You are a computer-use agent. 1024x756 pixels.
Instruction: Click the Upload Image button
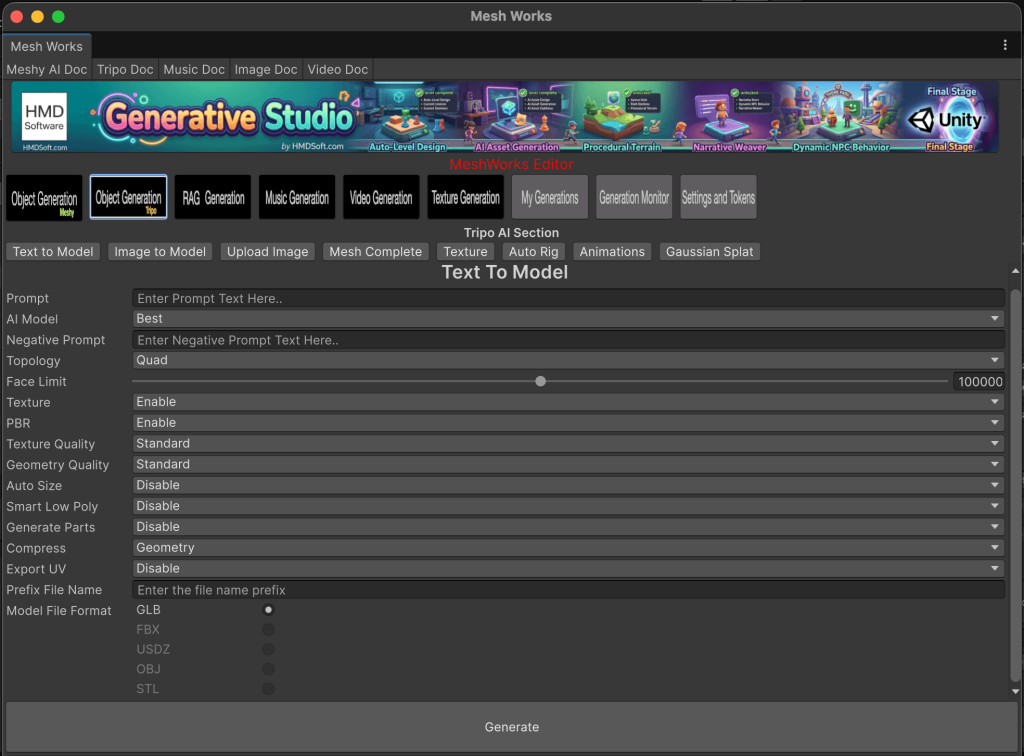point(268,252)
